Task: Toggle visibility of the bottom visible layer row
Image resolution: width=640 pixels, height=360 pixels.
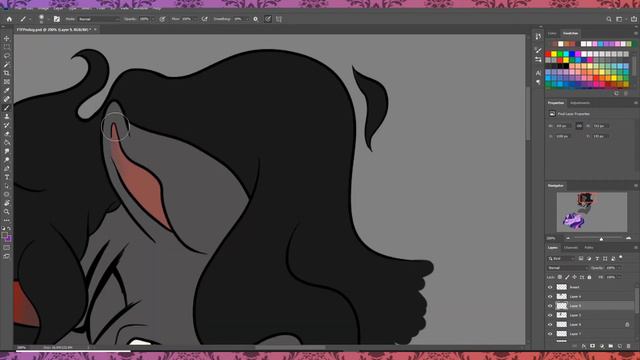Action: point(550,334)
